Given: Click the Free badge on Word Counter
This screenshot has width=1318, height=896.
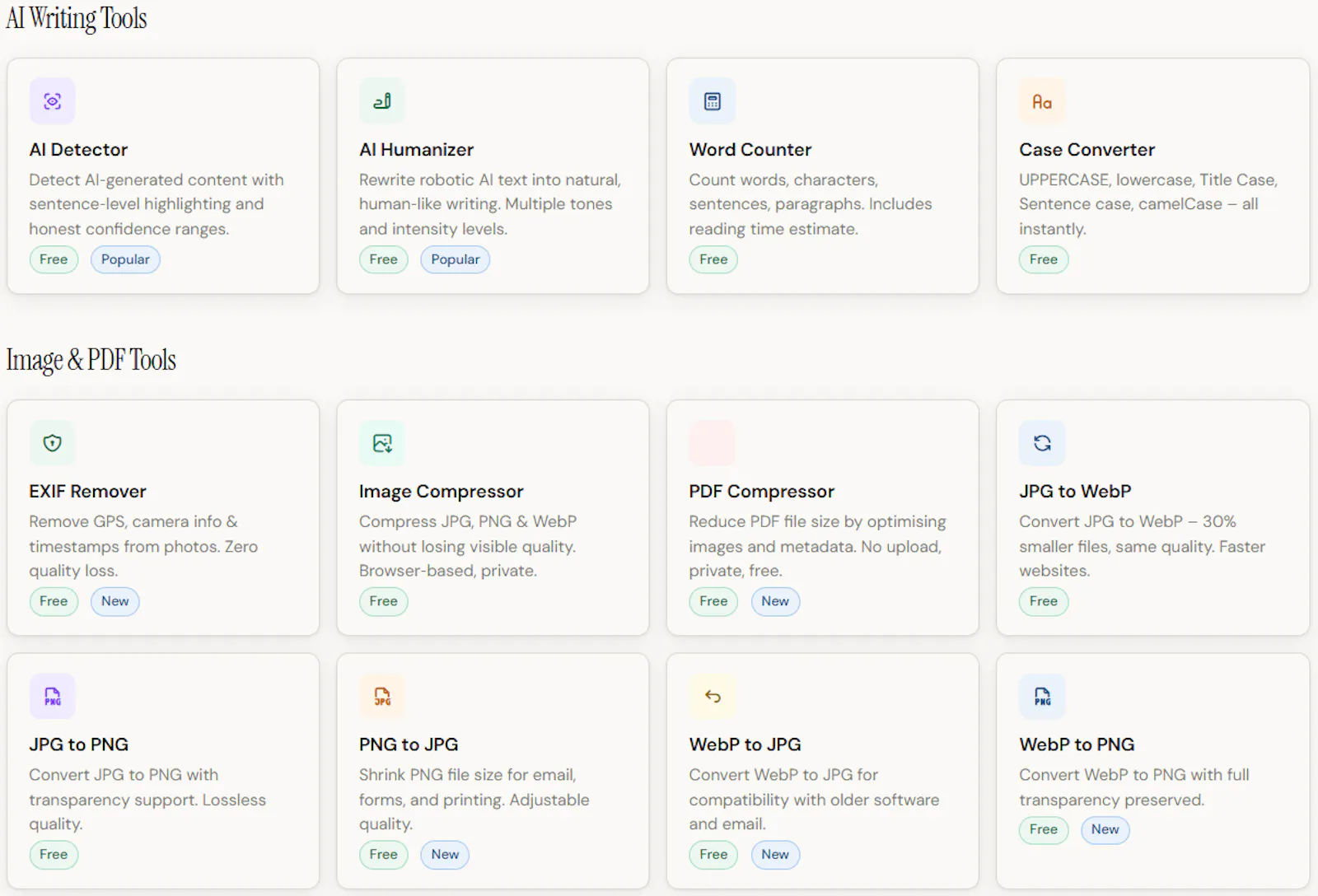Looking at the screenshot, I should (x=713, y=259).
